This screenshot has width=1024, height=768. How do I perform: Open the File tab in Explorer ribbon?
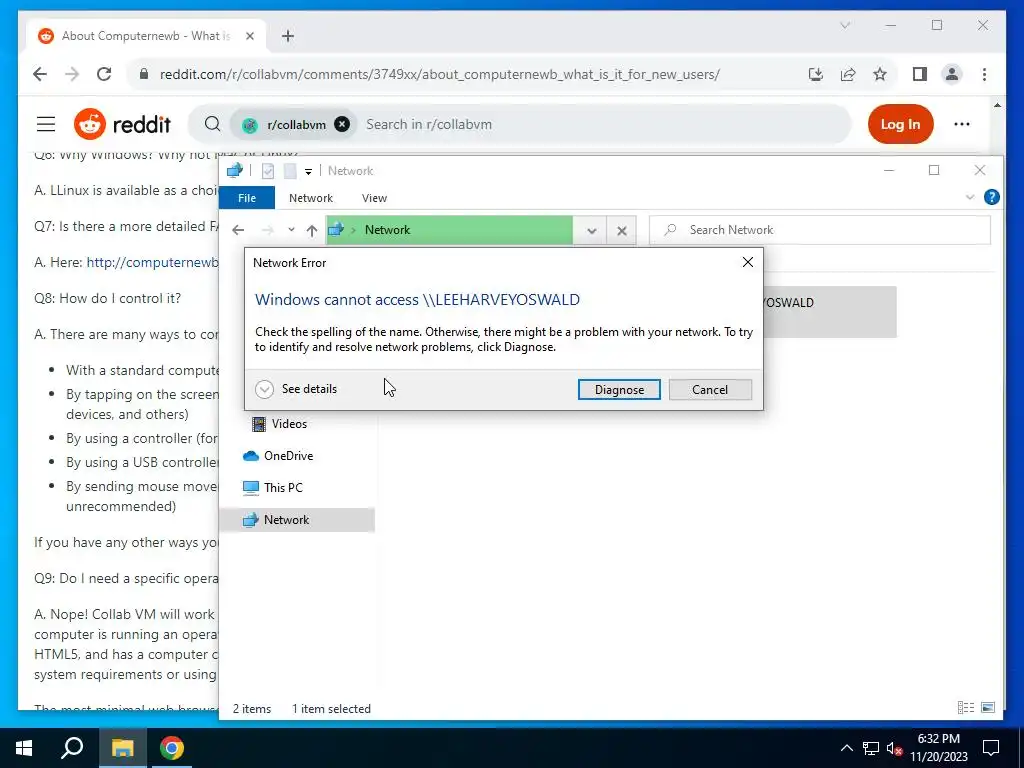(247, 198)
